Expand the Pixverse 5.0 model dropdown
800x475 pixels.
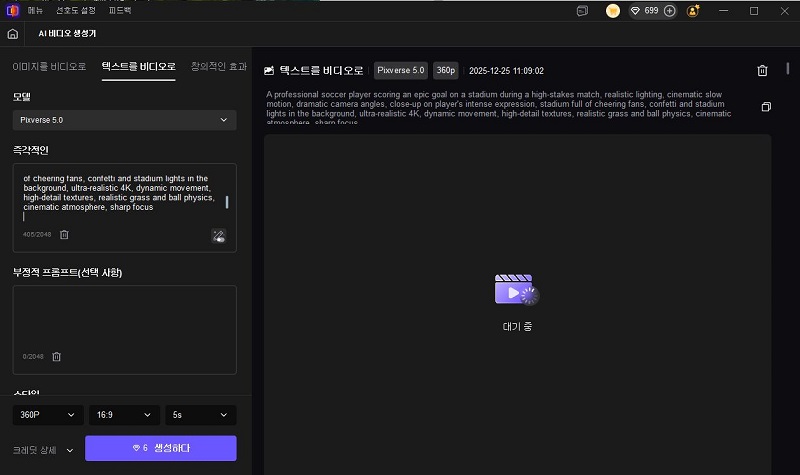[124, 120]
